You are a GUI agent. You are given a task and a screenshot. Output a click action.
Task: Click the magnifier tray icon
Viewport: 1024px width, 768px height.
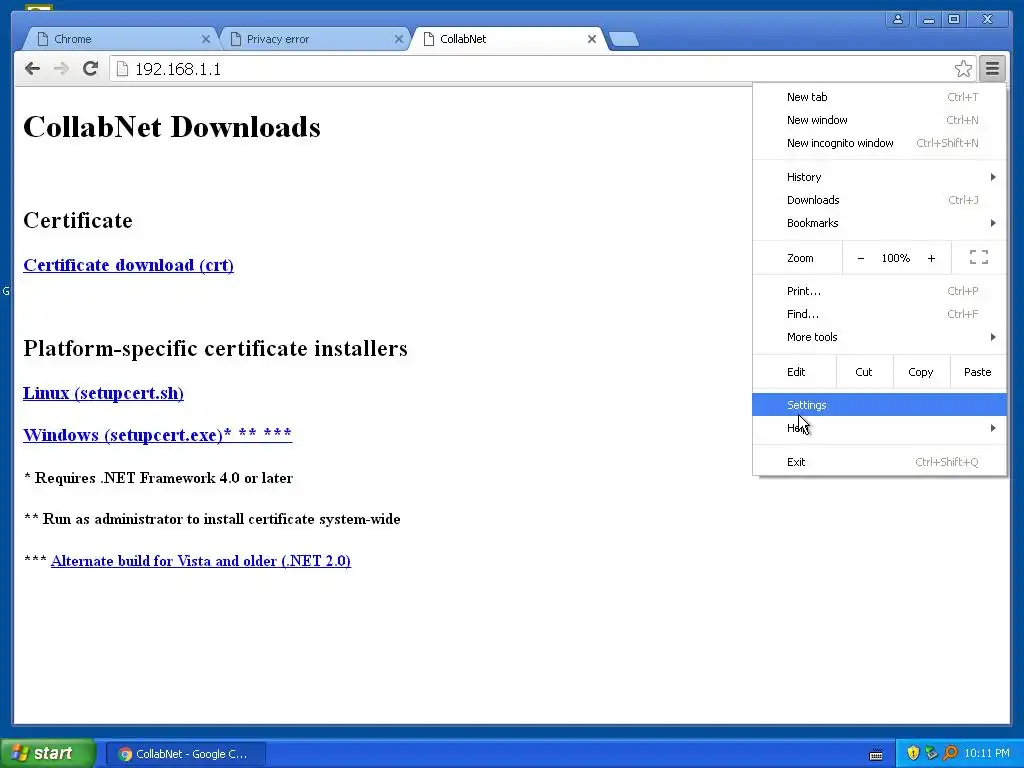(950, 753)
